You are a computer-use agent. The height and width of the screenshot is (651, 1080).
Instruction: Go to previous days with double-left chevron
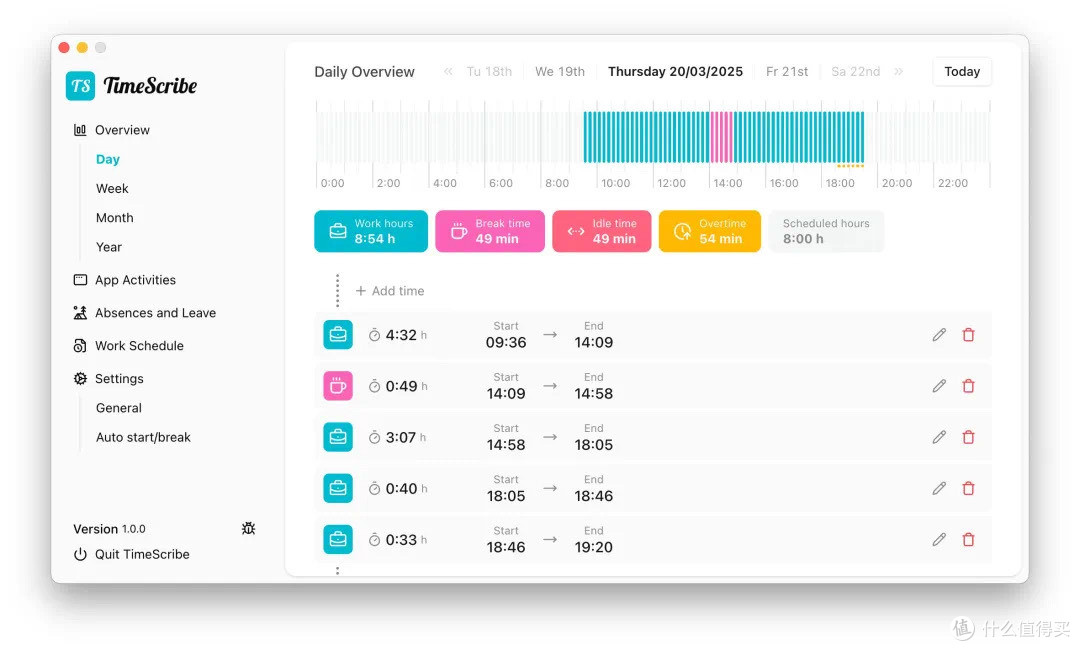point(448,72)
